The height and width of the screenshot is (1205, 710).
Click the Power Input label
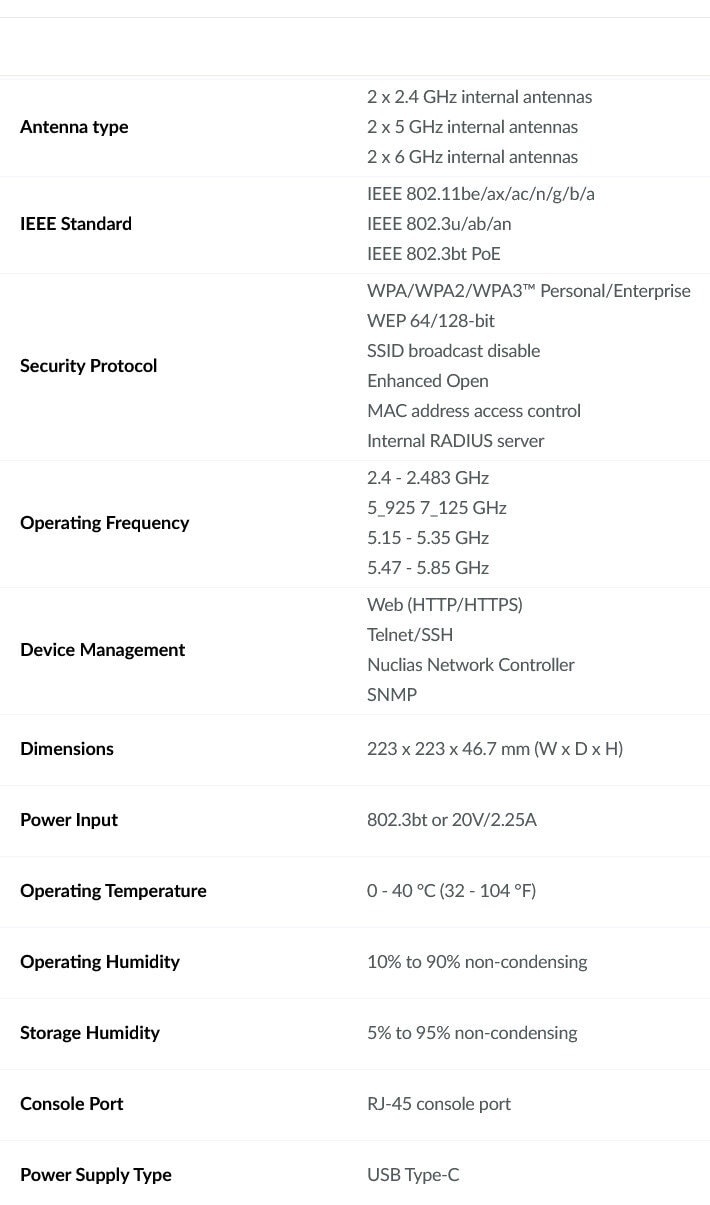[69, 820]
